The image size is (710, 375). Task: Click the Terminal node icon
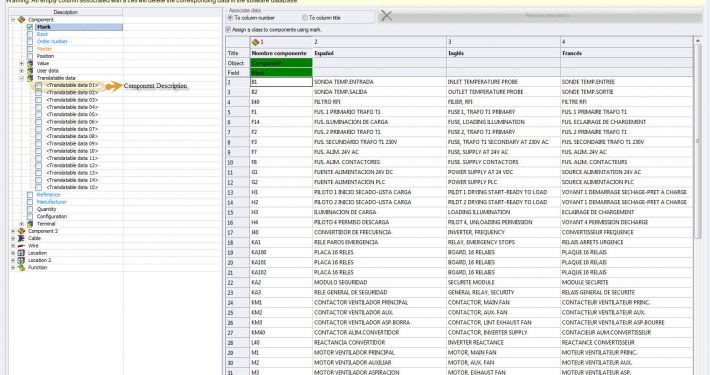coord(30,224)
